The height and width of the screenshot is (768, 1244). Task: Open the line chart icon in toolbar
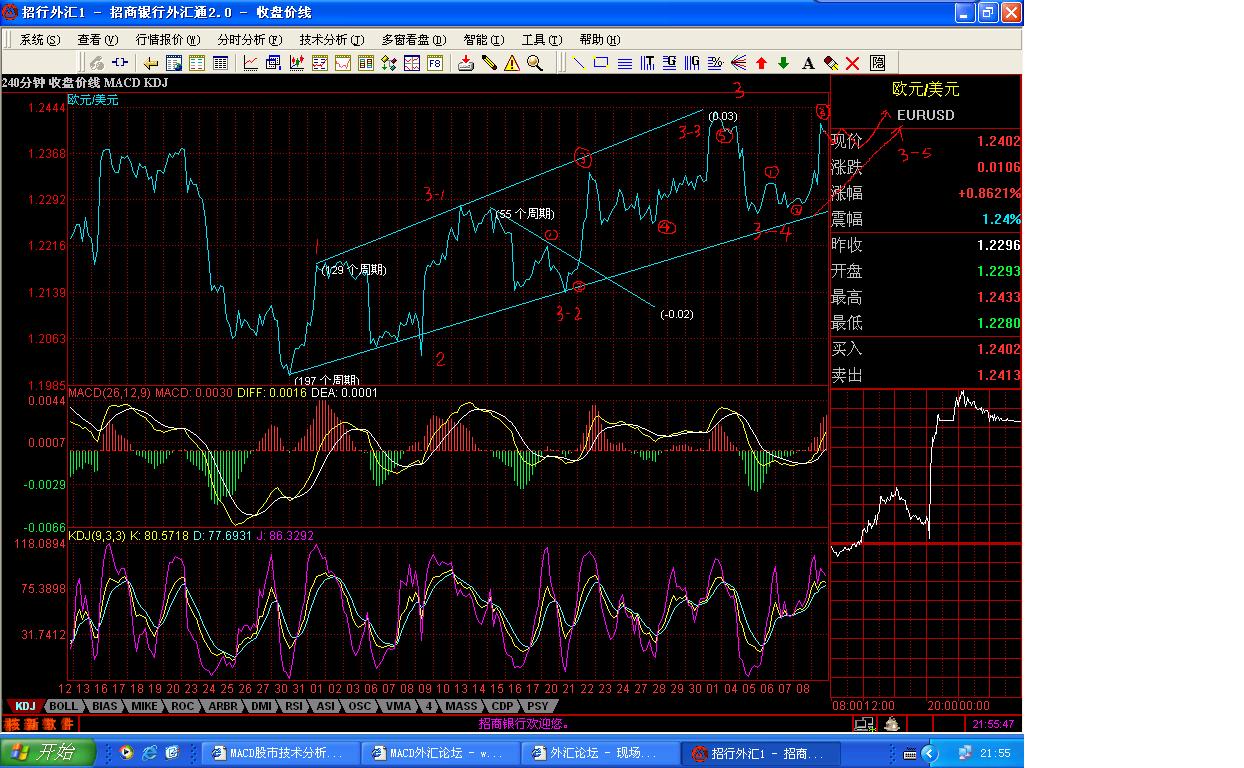[250, 63]
